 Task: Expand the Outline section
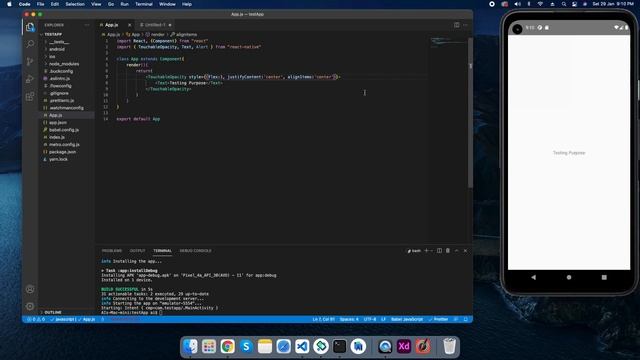[x=53, y=312]
